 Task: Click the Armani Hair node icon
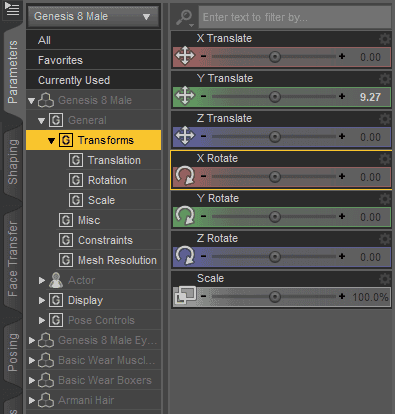pyautogui.click(x=46, y=400)
